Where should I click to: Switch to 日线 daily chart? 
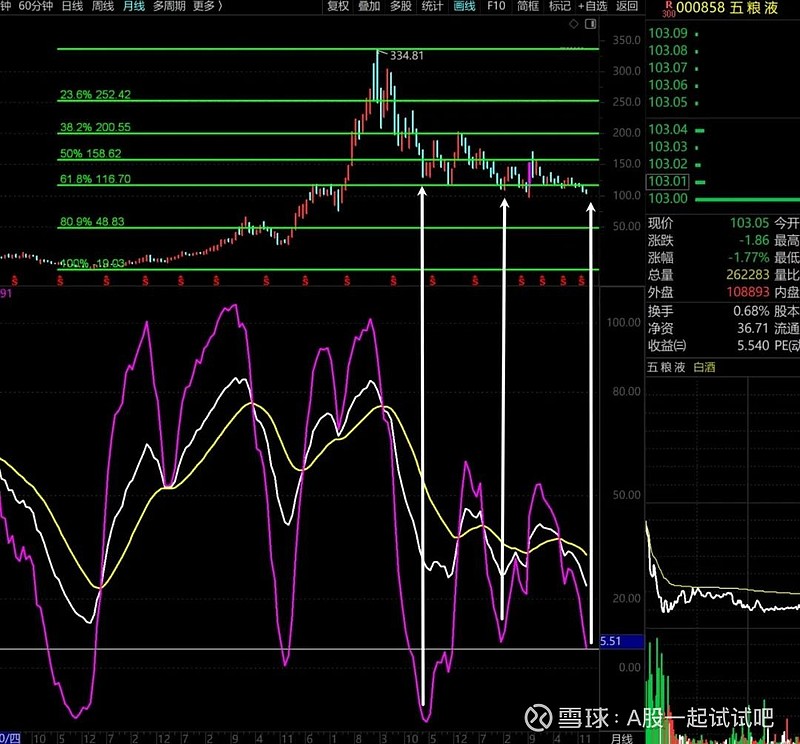coord(72,6)
